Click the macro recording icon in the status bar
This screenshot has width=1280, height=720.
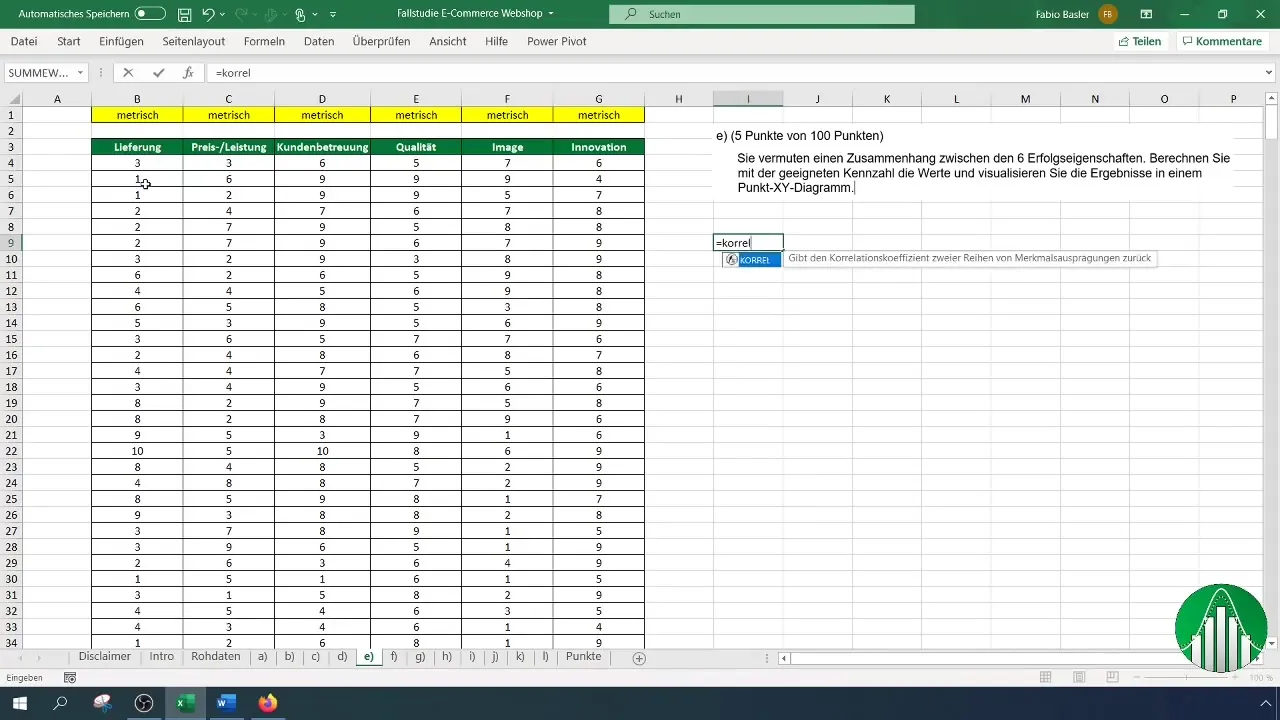[x=70, y=678]
